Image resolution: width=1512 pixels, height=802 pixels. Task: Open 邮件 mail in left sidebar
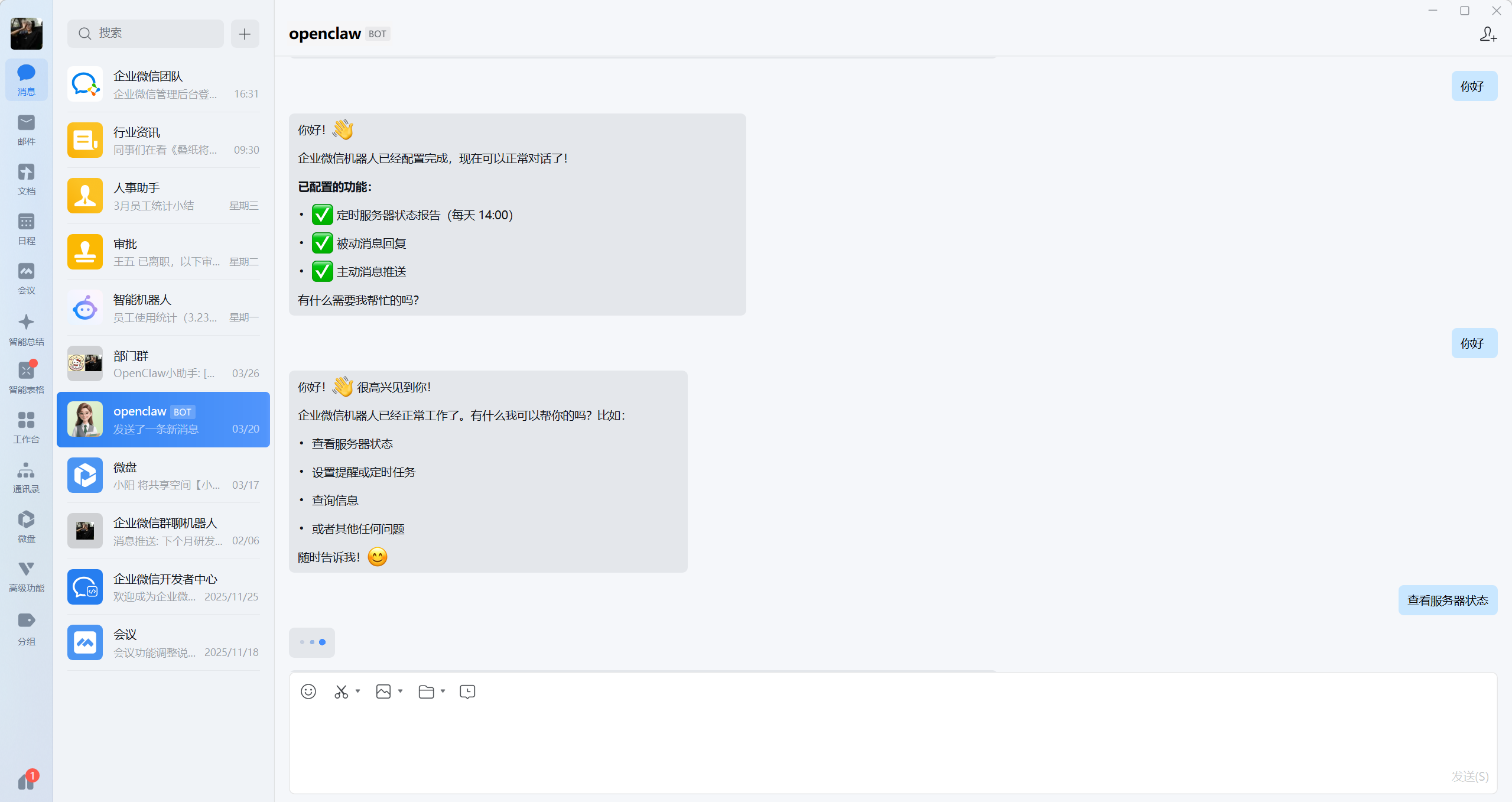(26, 131)
